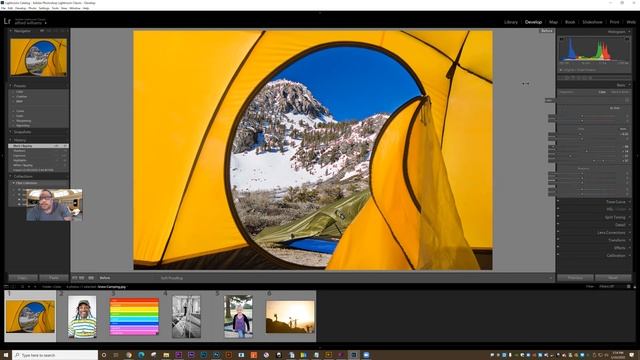Select the black-and-white photo thumbnail

186,317
